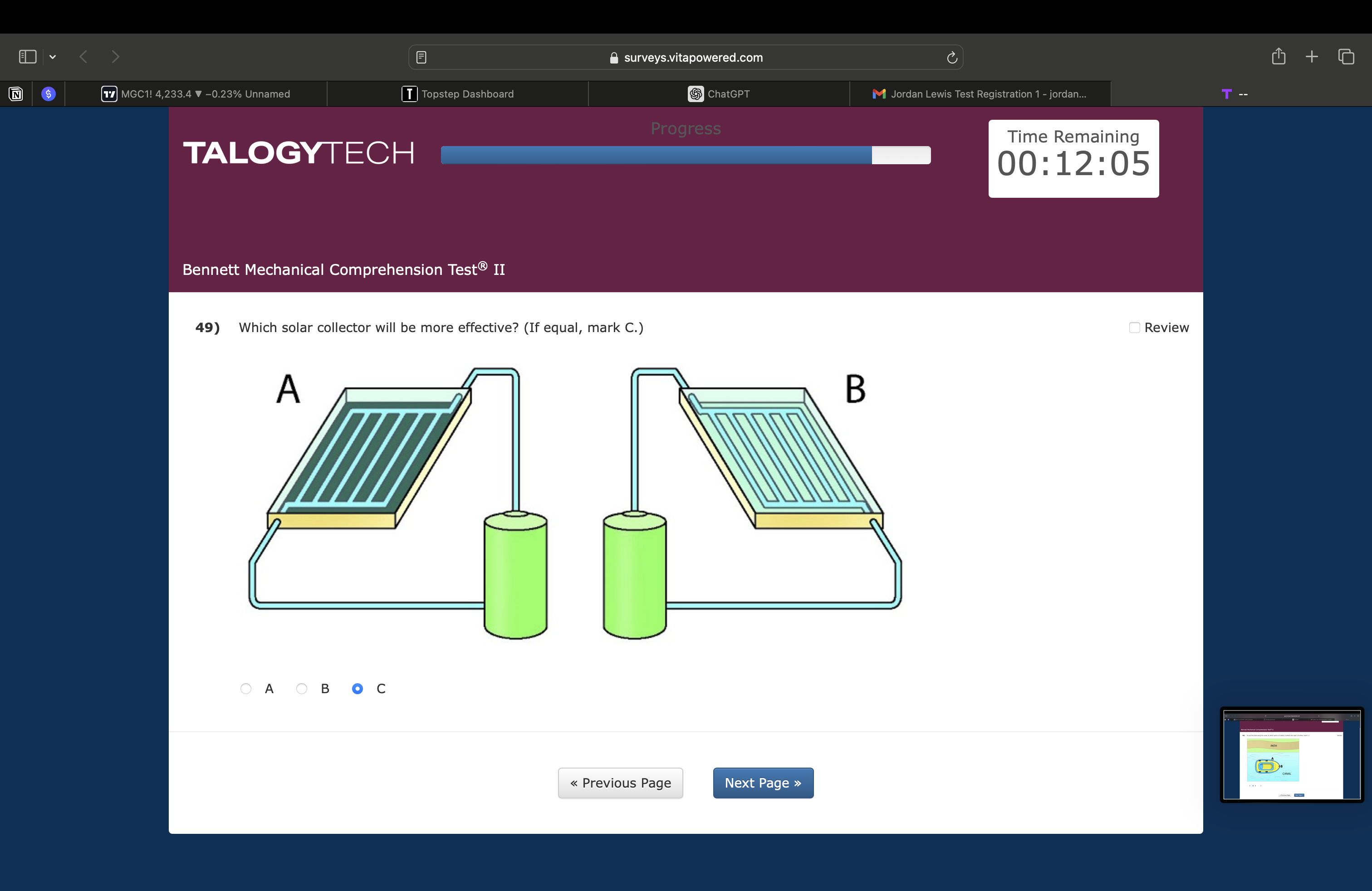Open a new tab with plus icon
The image size is (1372, 891).
[1312, 56]
